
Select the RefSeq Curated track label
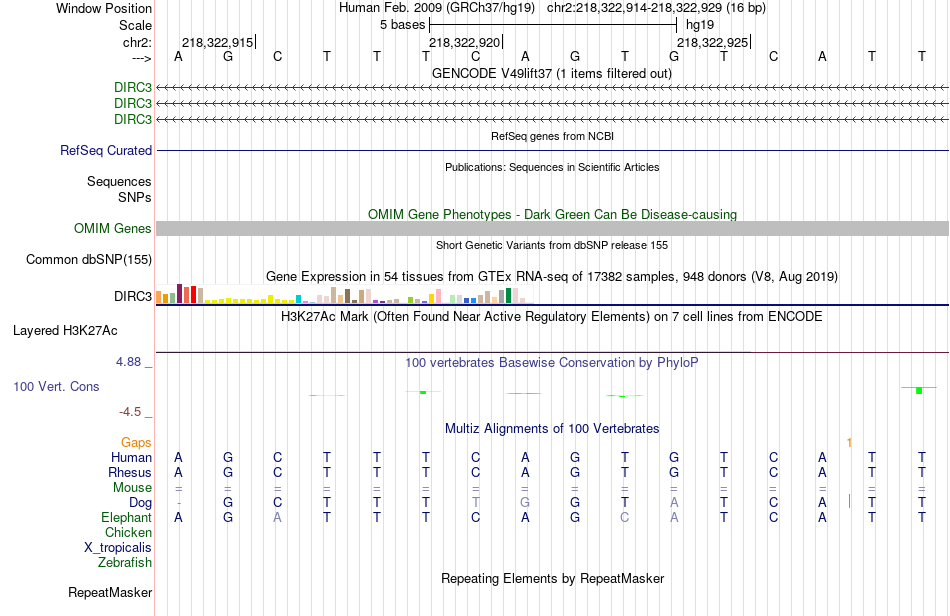pyautogui.click(x=106, y=150)
